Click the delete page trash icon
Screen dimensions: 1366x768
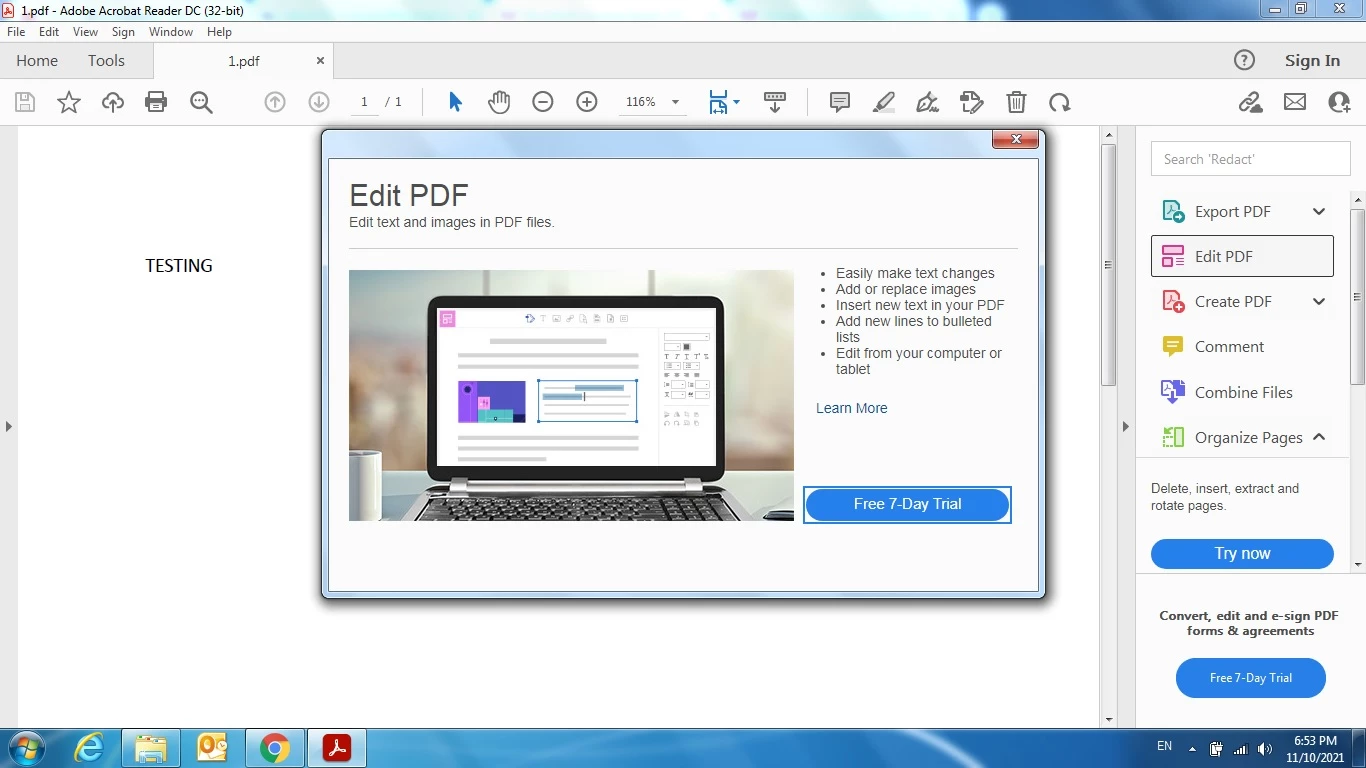[1016, 102]
